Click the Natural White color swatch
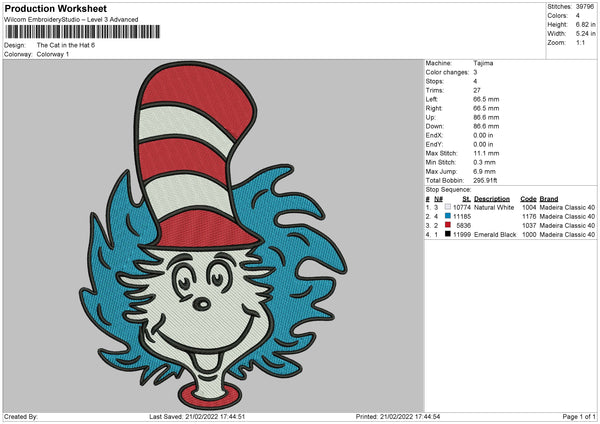Image resolution: width=600 pixels, height=424 pixels. tap(447, 207)
